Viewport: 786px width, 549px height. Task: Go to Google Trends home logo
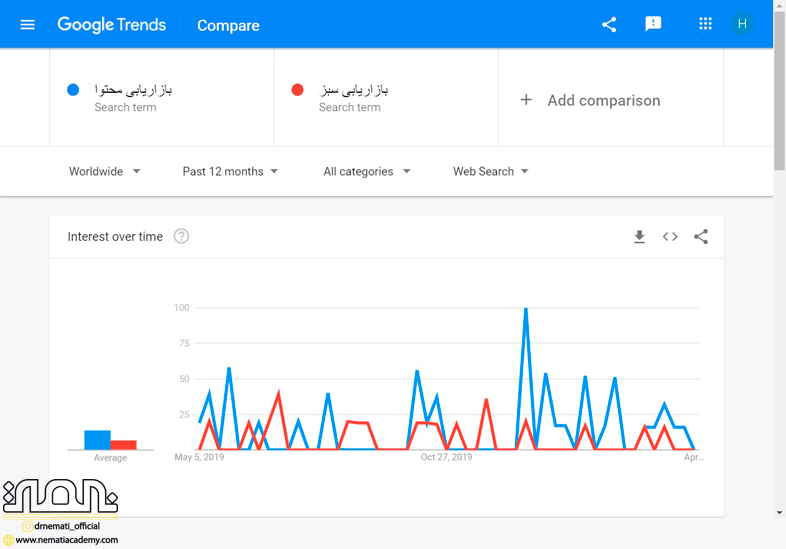pyautogui.click(x=112, y=25)
